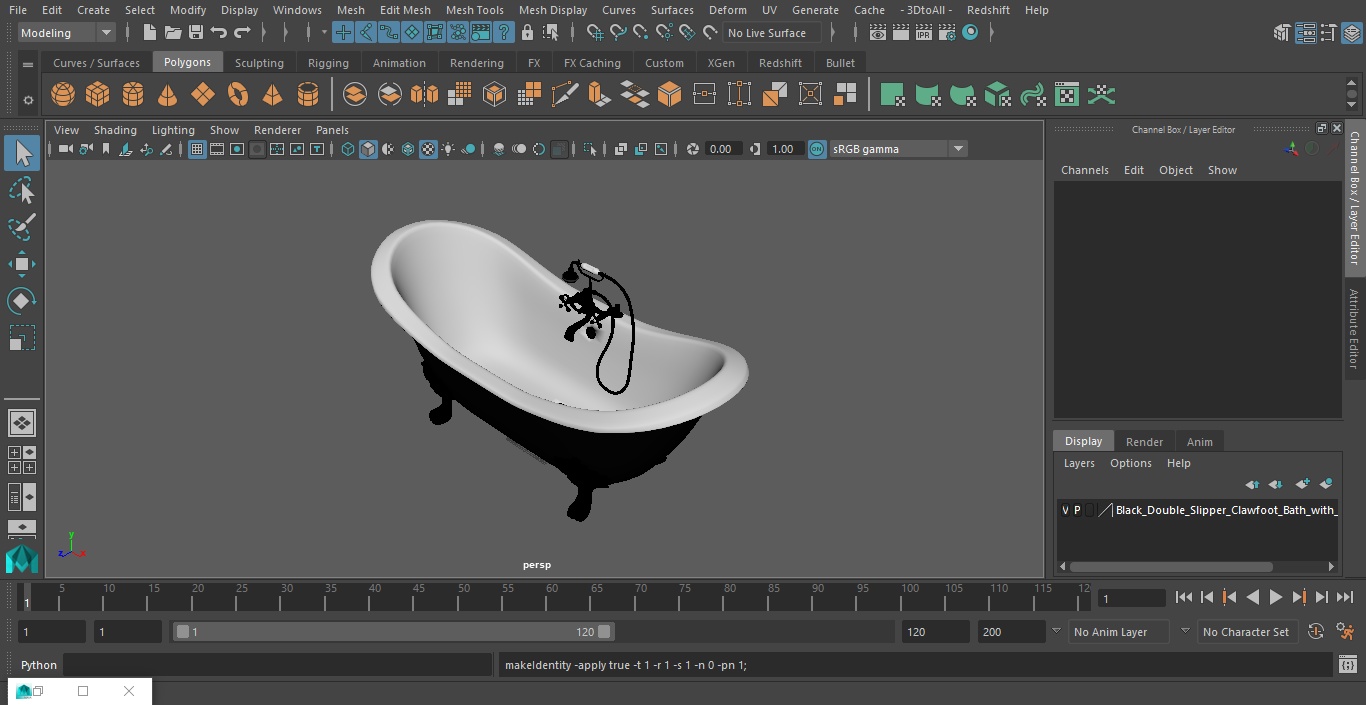Image resolution: width=1366 pixels, height=705 pixels.
Task: Toggle Auto Keyframe button
Action: (1316, 632)
